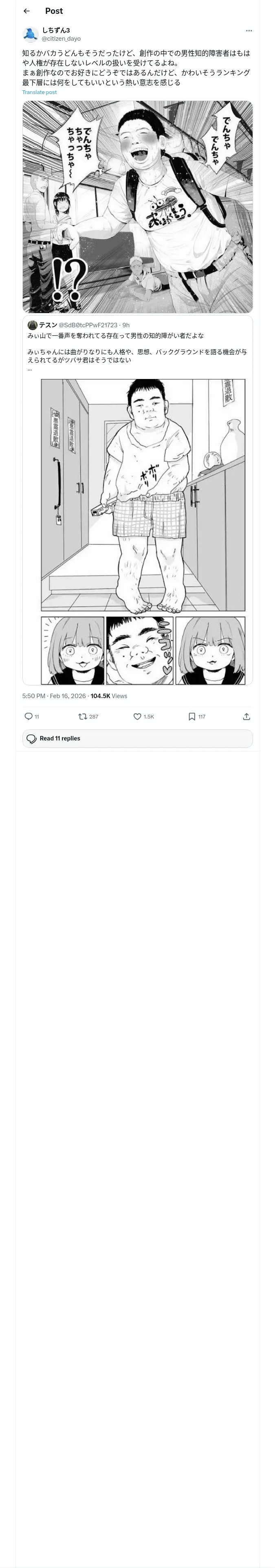This screenshot has width=275, height=1568.
Task: Click the Read 11 replies button
Action: 137,738
